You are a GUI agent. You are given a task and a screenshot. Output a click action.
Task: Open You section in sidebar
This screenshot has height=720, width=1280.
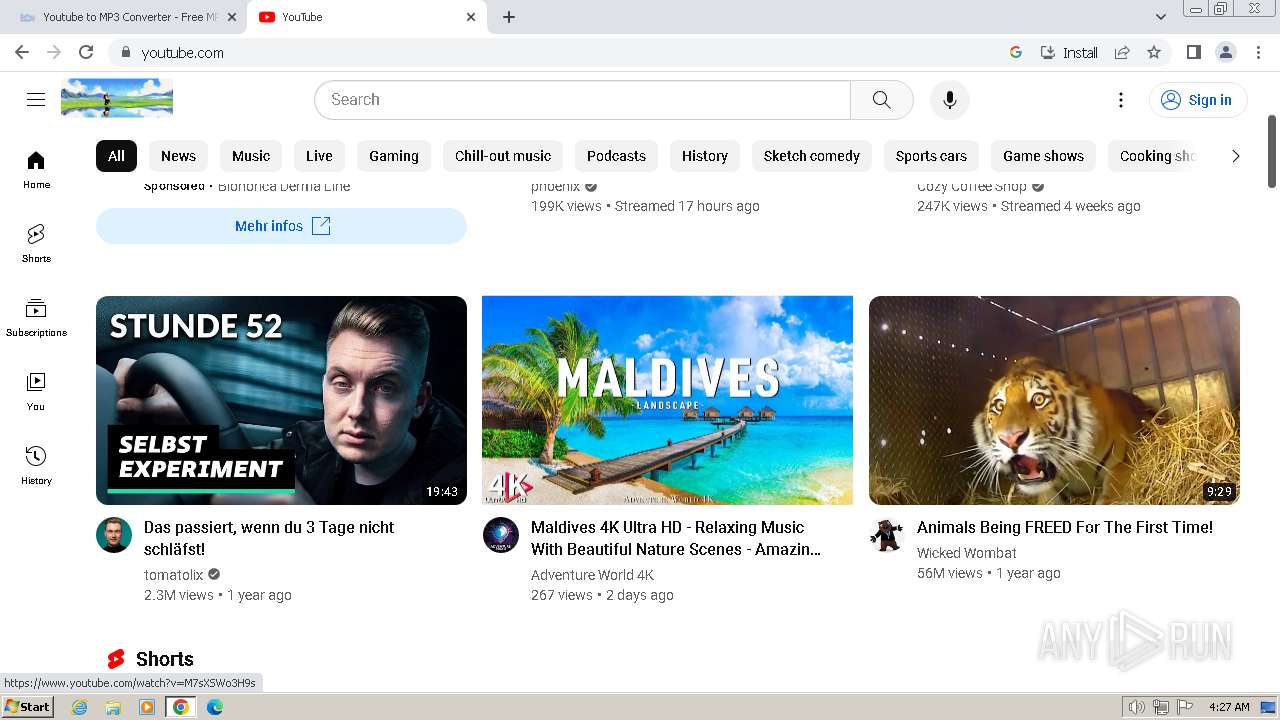(x=36, y=392)
